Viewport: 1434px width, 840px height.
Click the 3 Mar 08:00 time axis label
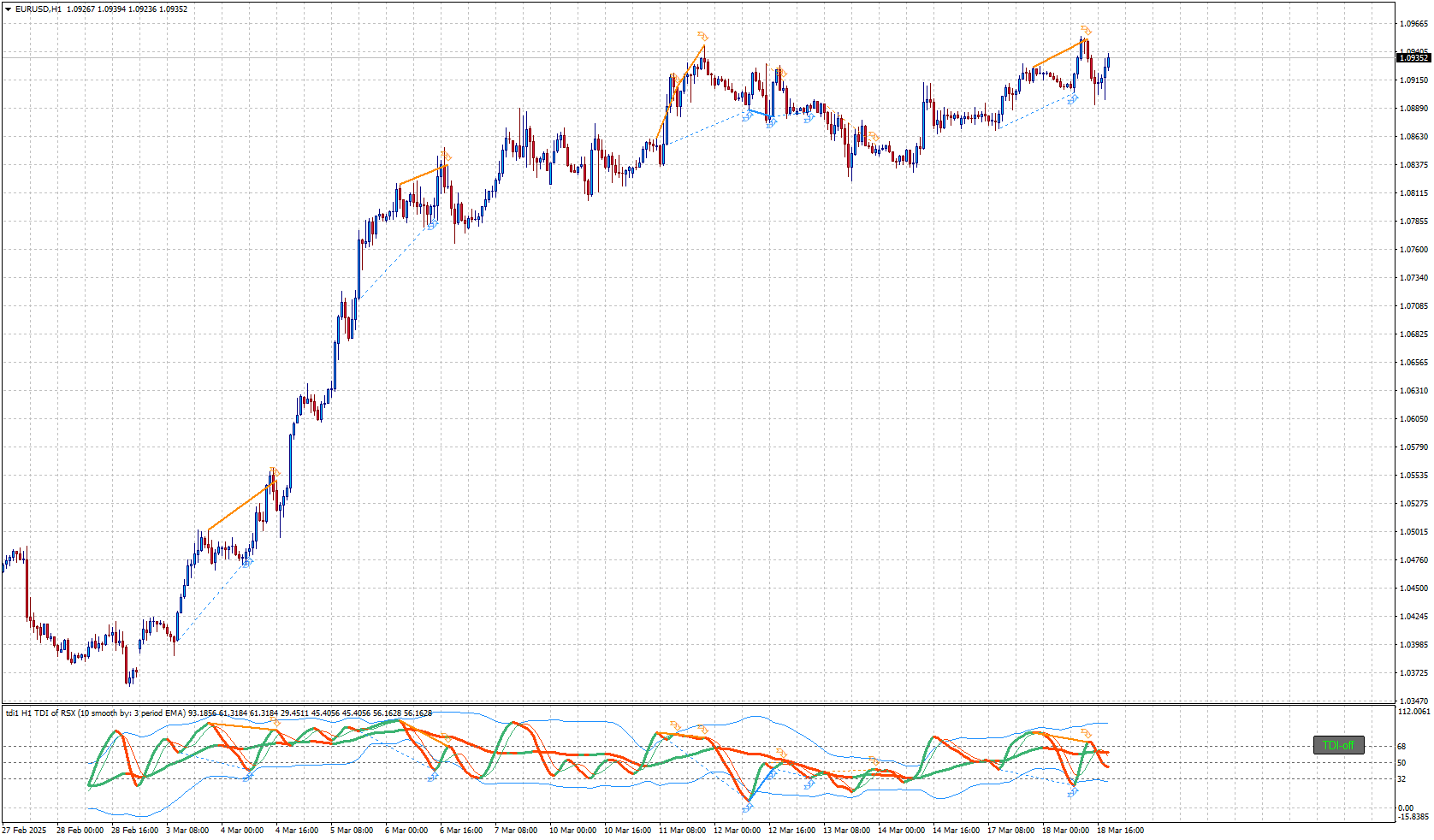tap(187, 831)
